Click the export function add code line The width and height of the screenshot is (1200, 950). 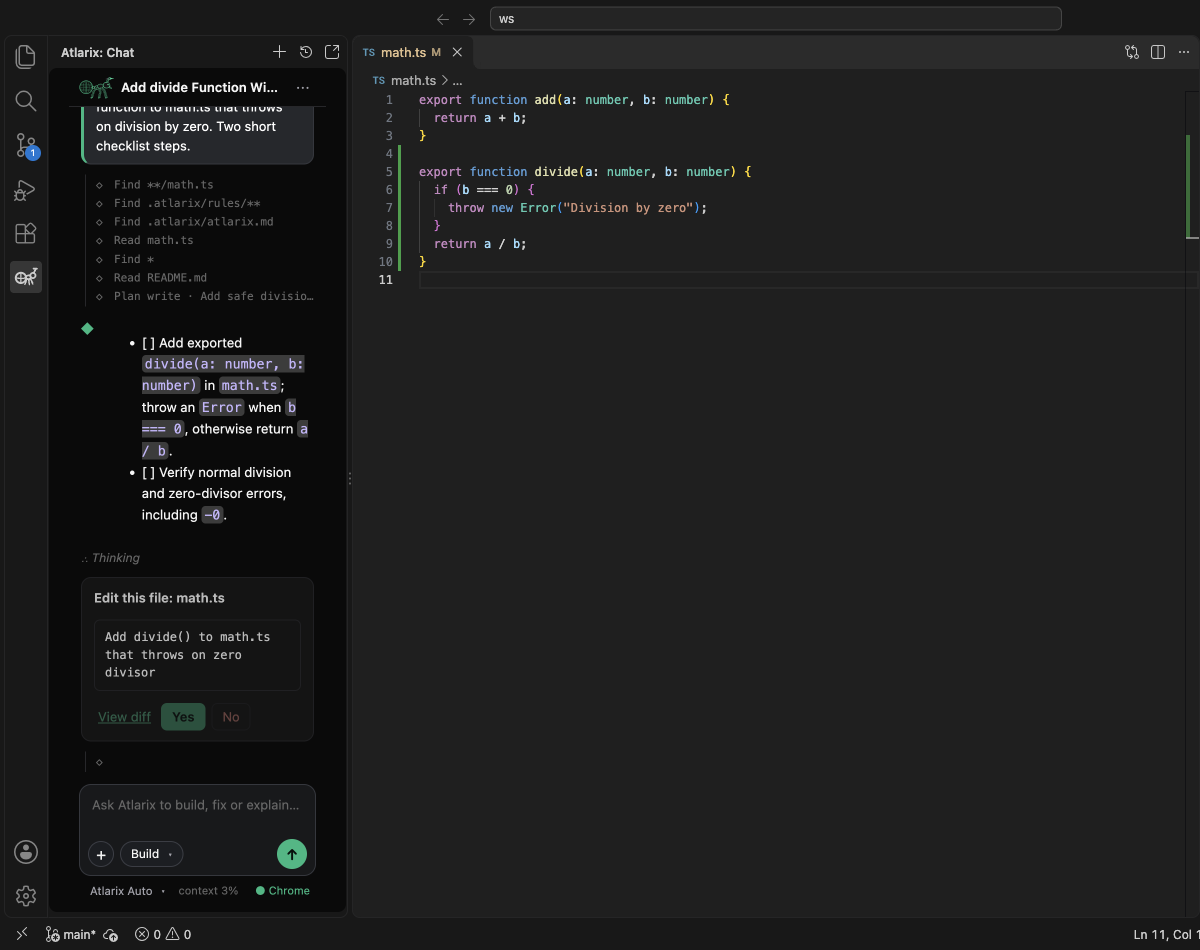coord(575,100)
